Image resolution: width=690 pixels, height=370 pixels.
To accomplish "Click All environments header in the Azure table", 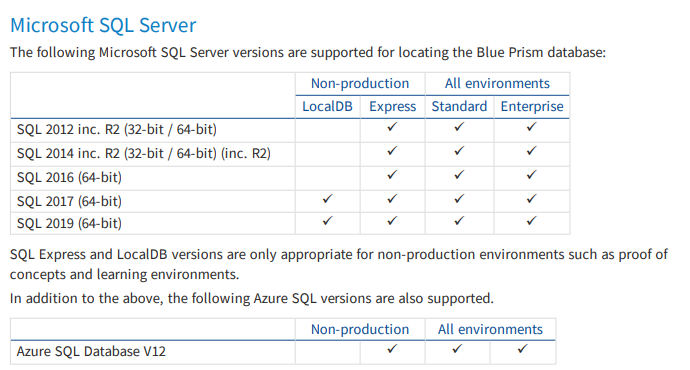I will click(x=490, y=330).
